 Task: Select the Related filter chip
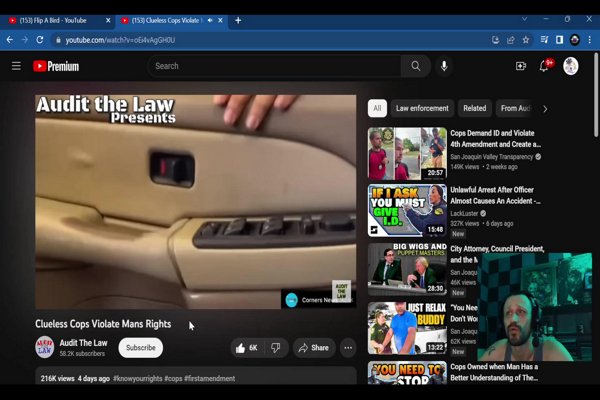474,108
